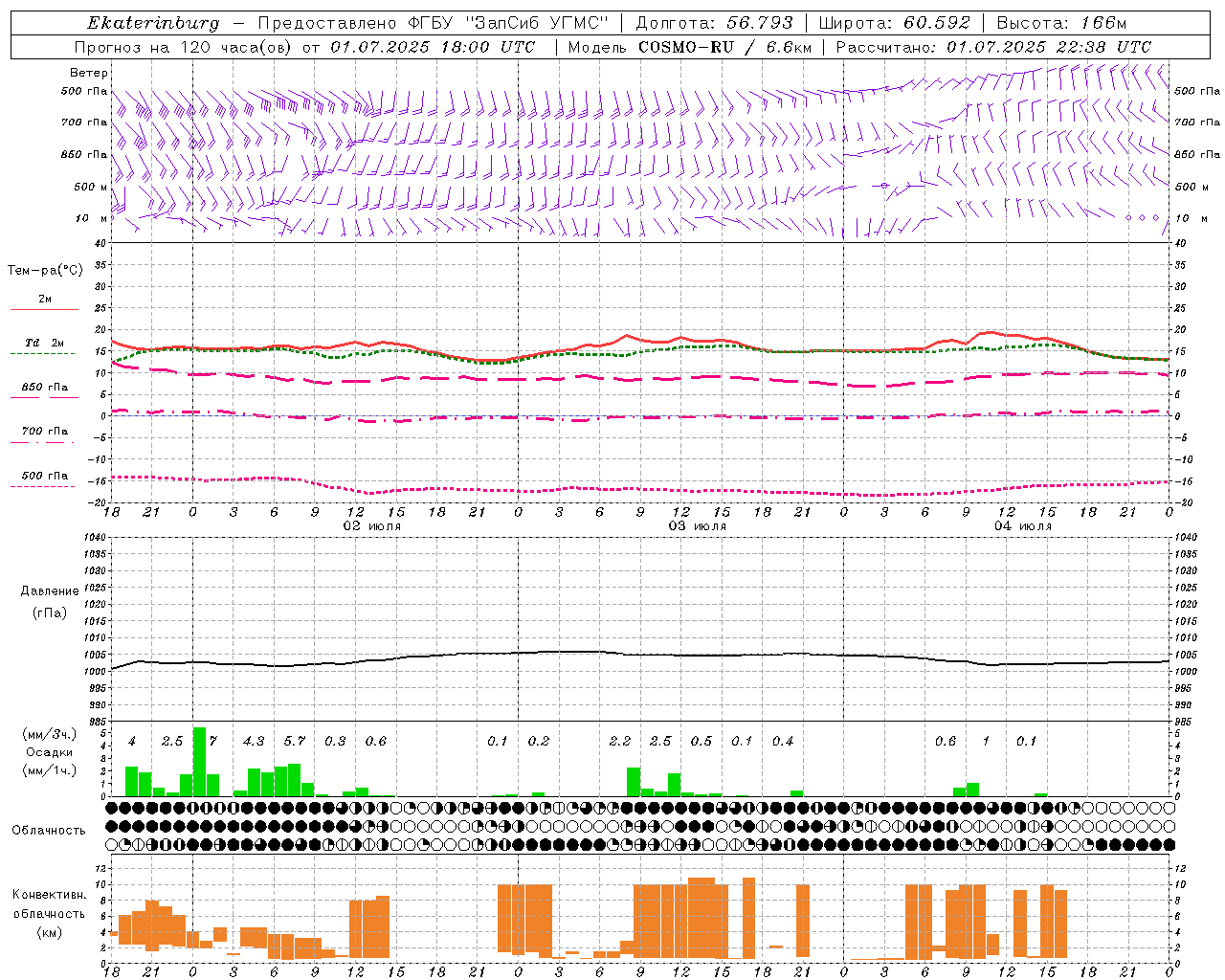The width and height of the screenshot is (1225, 980).
Task: Click the "0.4" precipitation amount
Action: coord(783,741)
